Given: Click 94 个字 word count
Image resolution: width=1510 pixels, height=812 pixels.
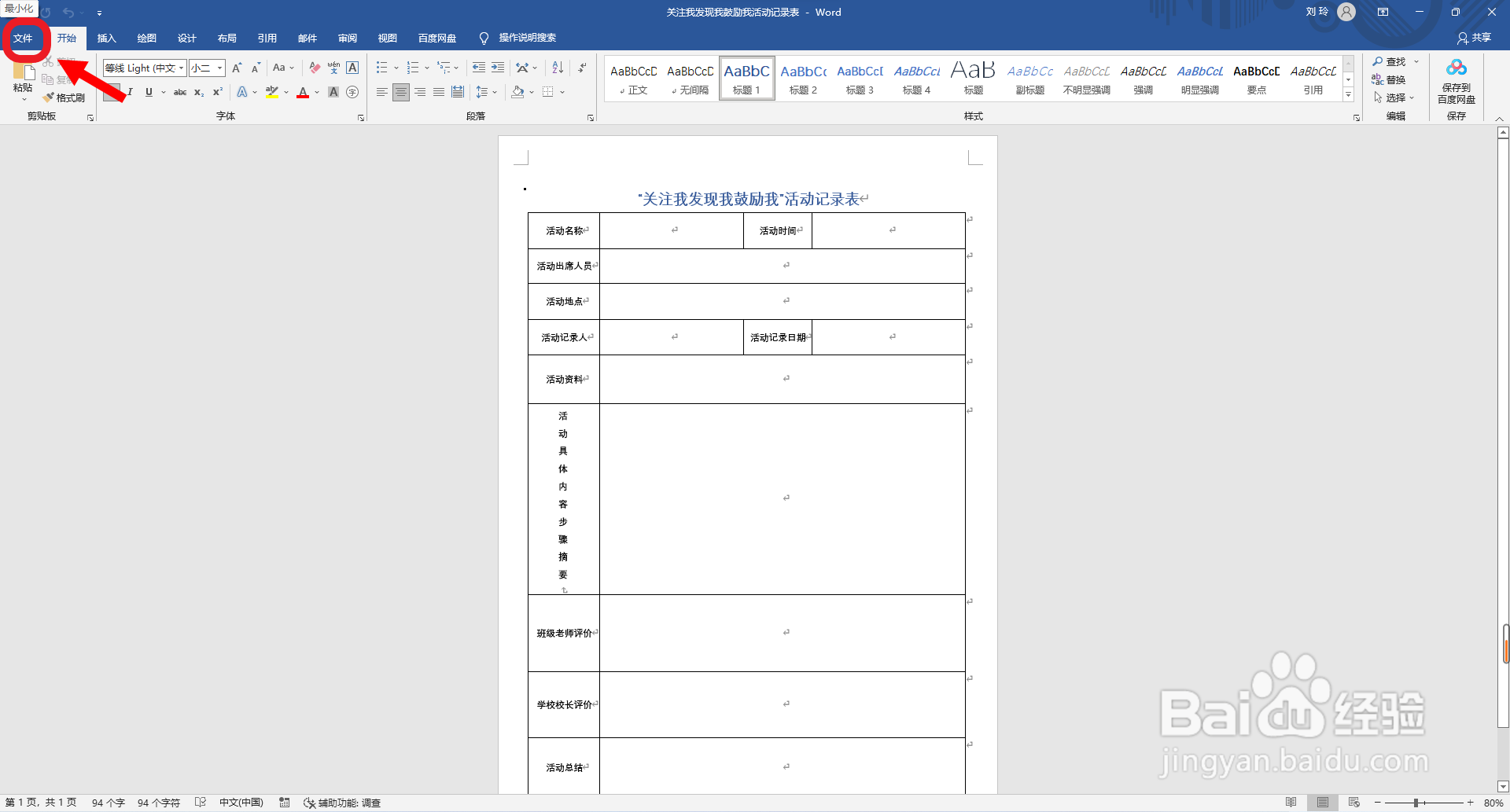Looking at the screenshot, I should click(x=109, y=803).
